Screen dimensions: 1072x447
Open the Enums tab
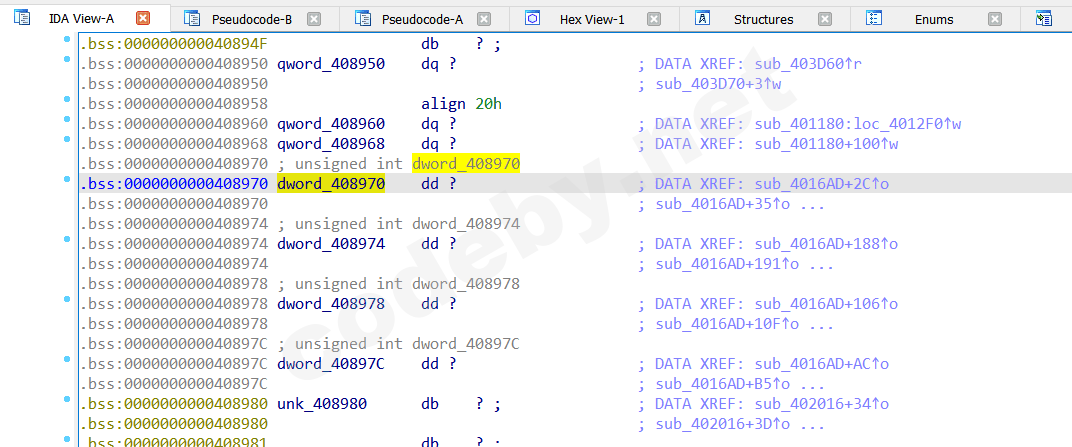coord(934,19)
